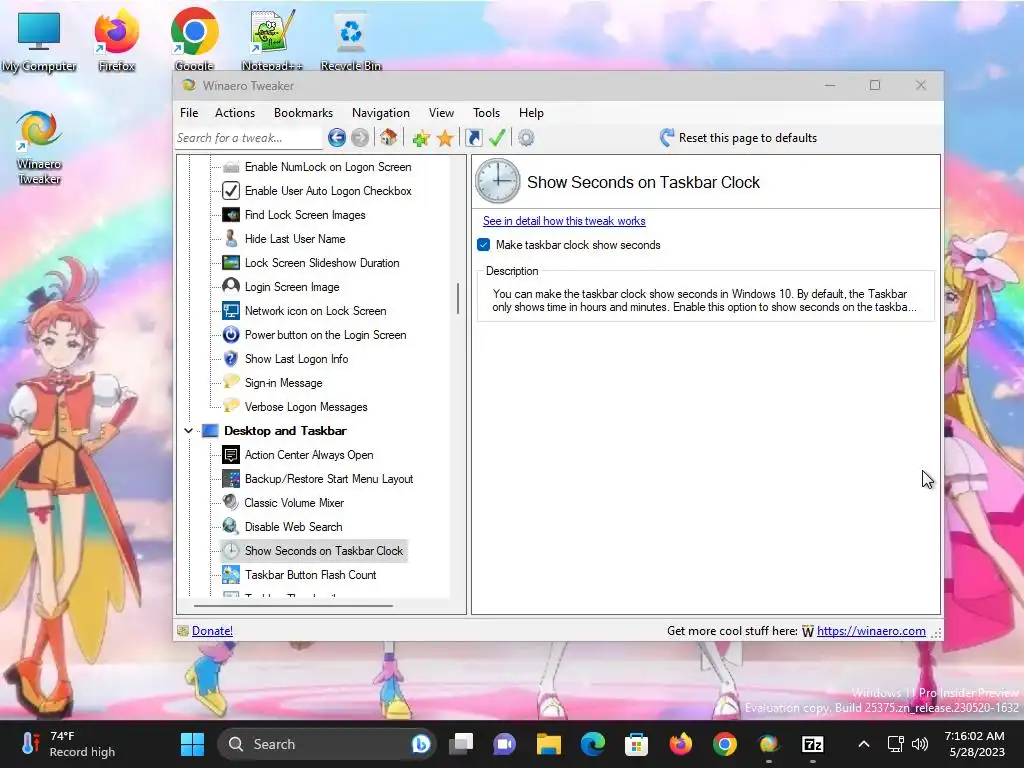The width and height of the screenshot is (1024, 768).
Task: Click the greyed Forward navigation arrow
Action: click(360, 138)
